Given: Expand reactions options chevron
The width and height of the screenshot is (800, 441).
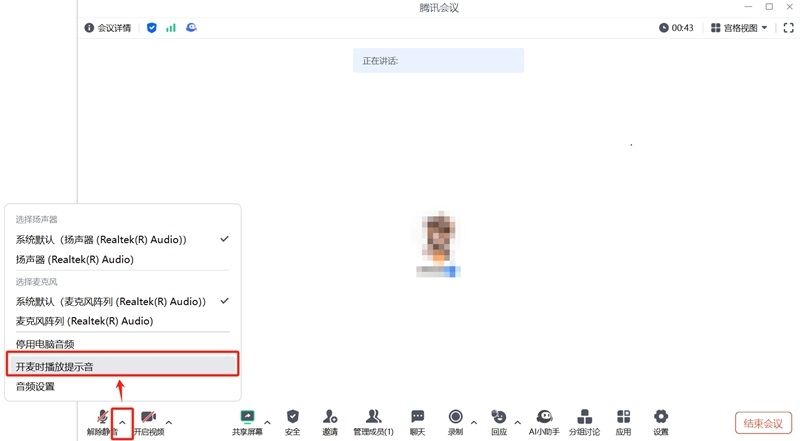Looking at the screenshot, I should tap(517, 423).
